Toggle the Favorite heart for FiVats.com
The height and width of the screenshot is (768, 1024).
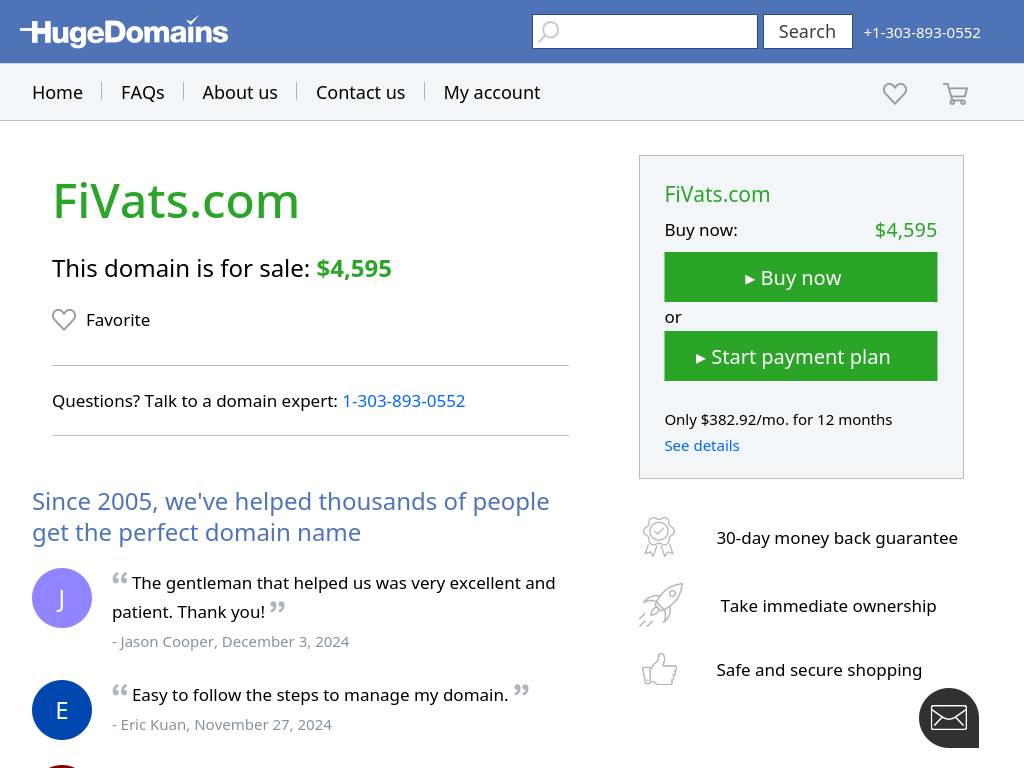64,320
